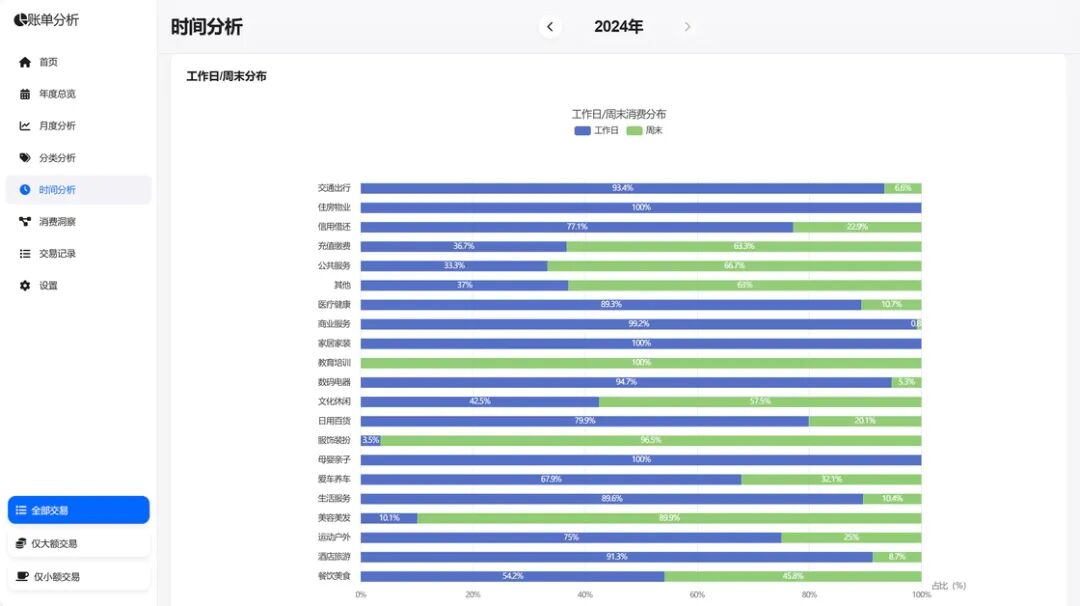Image resolution: width=1080 pixels, height=606 pixels.
Task: Click the 2024年 year label
Action: tap(619, 27)
